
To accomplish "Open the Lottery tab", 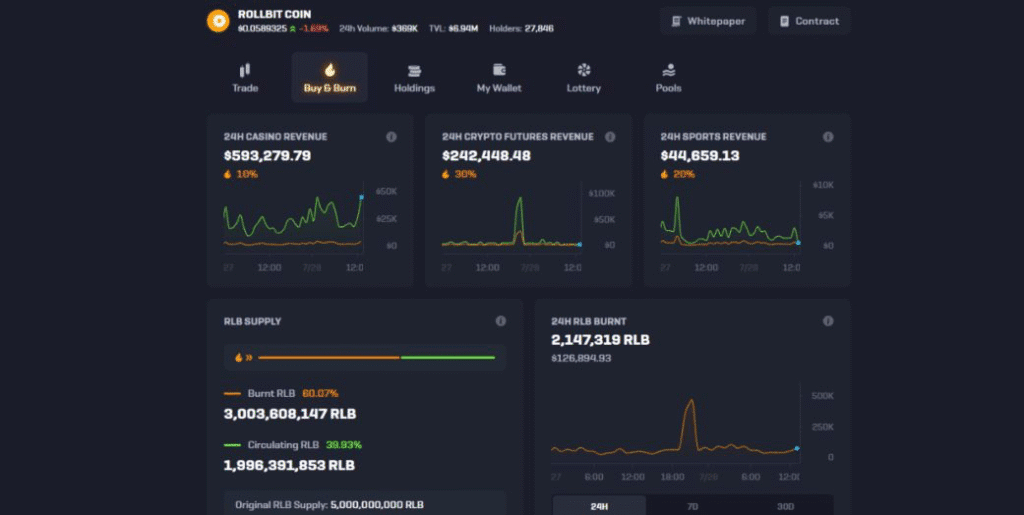I will click(584, 77).
